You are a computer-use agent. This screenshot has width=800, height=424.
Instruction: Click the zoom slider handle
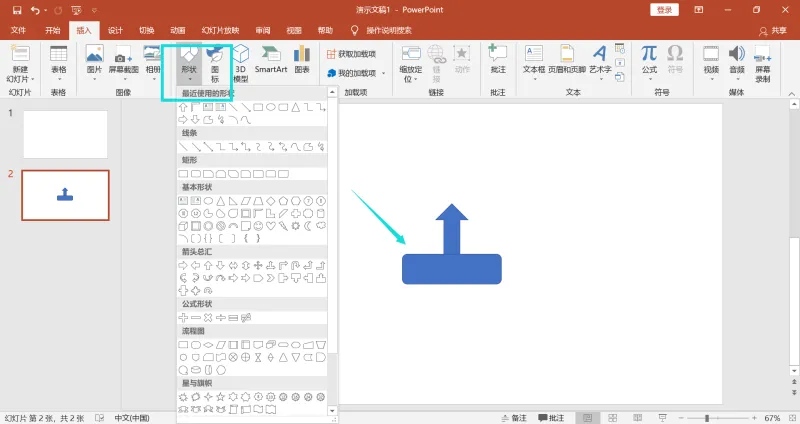coord(707,418)
